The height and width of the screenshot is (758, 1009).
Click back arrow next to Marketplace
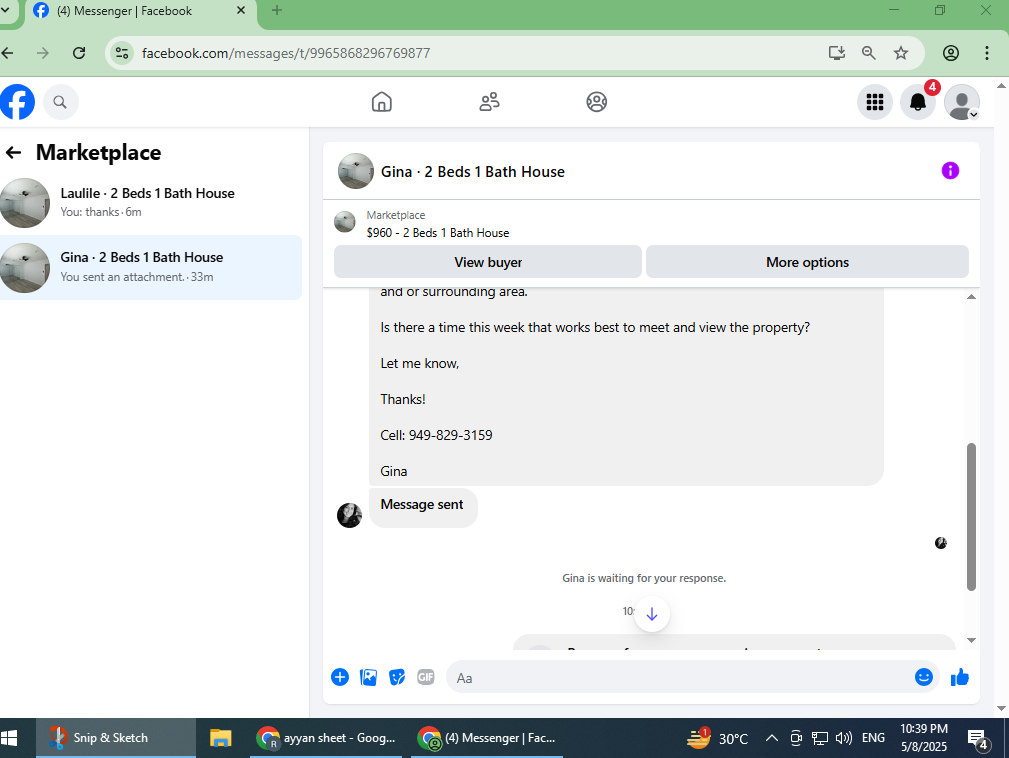tap(14, 153)
